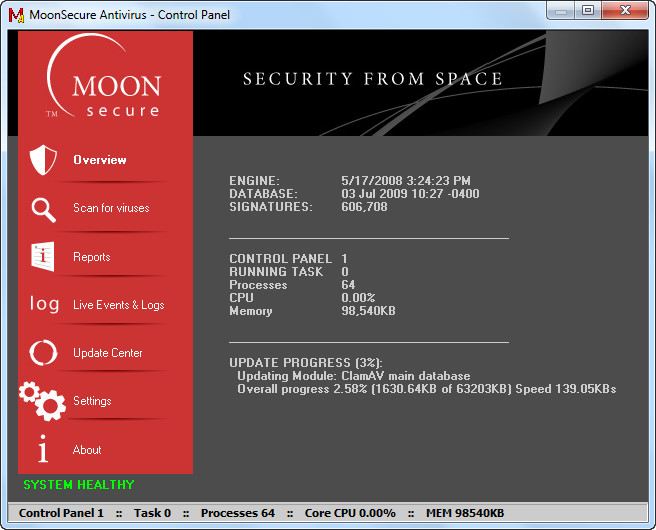Minimize the MoonSecure window
This screenshot has width=656, height=530.
click(561, 11)
